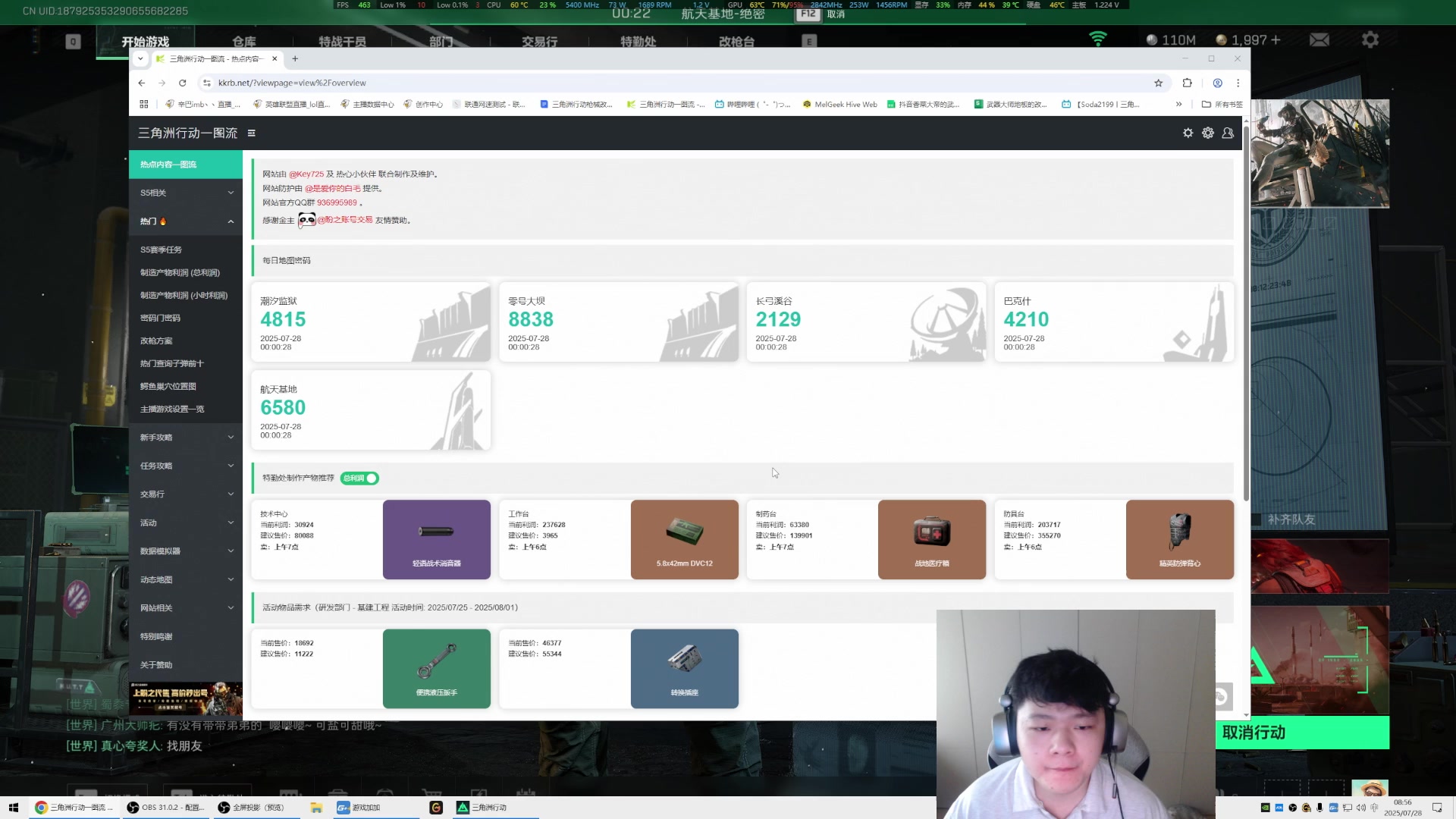Open Chrome tab search dropdown arrow
1456x819 pixels.
point(140,58)
